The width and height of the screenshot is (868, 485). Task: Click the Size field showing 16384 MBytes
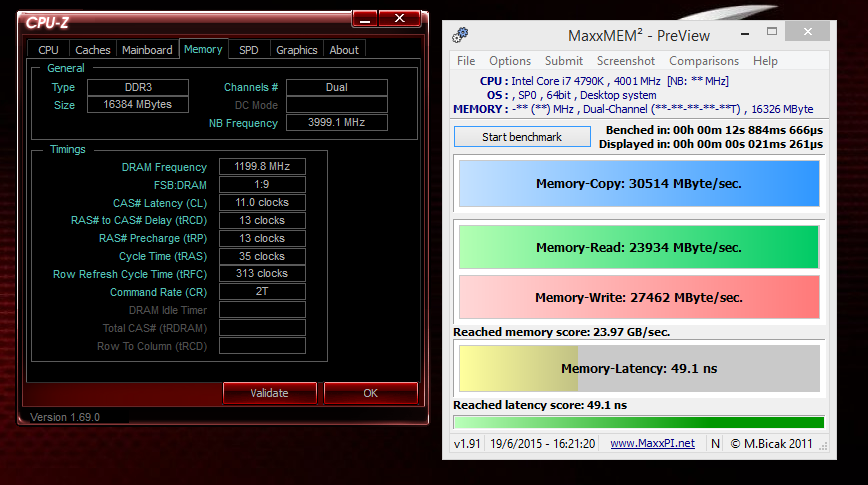pyautogui.click(x=138, y=105)
